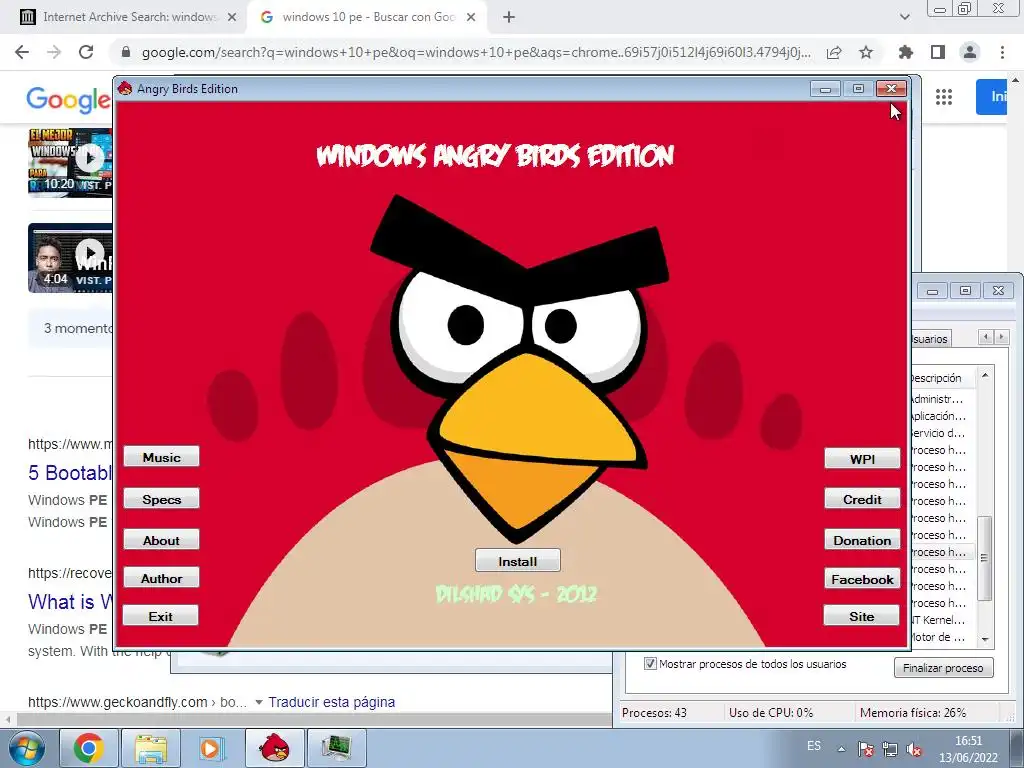Click the URL address bar
Image resolution: width=1024 pixels, height=768 pixels.
click(x=475, y=52)
